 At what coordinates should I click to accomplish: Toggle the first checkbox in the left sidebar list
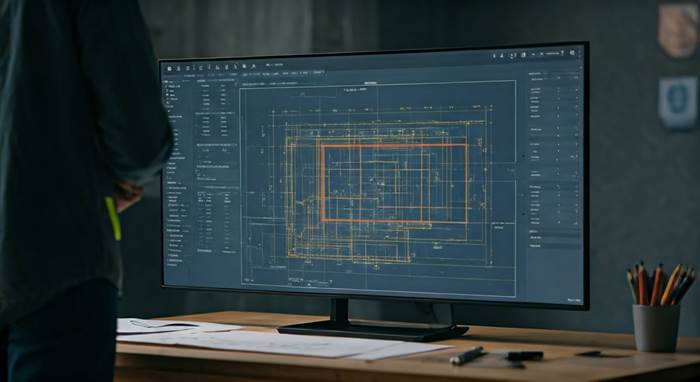(x=167, y=87)
